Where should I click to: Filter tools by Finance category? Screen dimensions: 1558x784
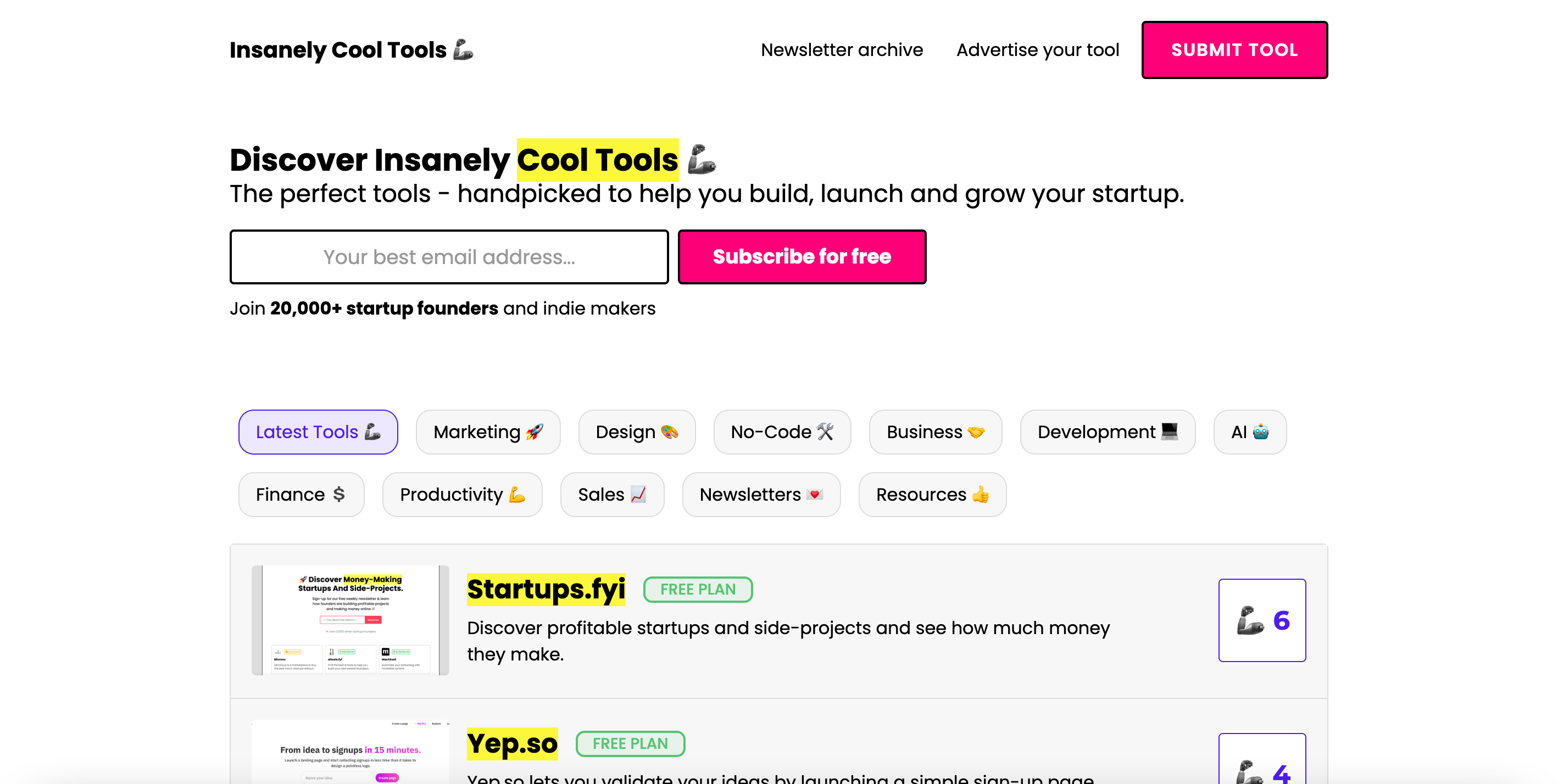(301, 495)
